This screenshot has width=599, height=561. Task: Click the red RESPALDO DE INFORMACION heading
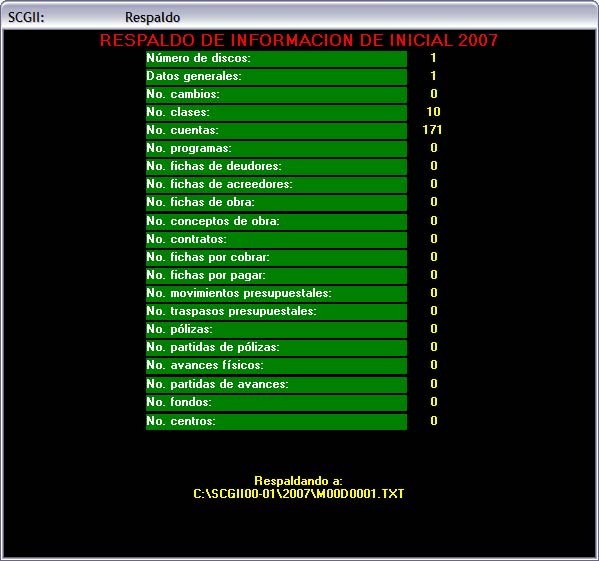pyautogui.click(x=299, y=40)
